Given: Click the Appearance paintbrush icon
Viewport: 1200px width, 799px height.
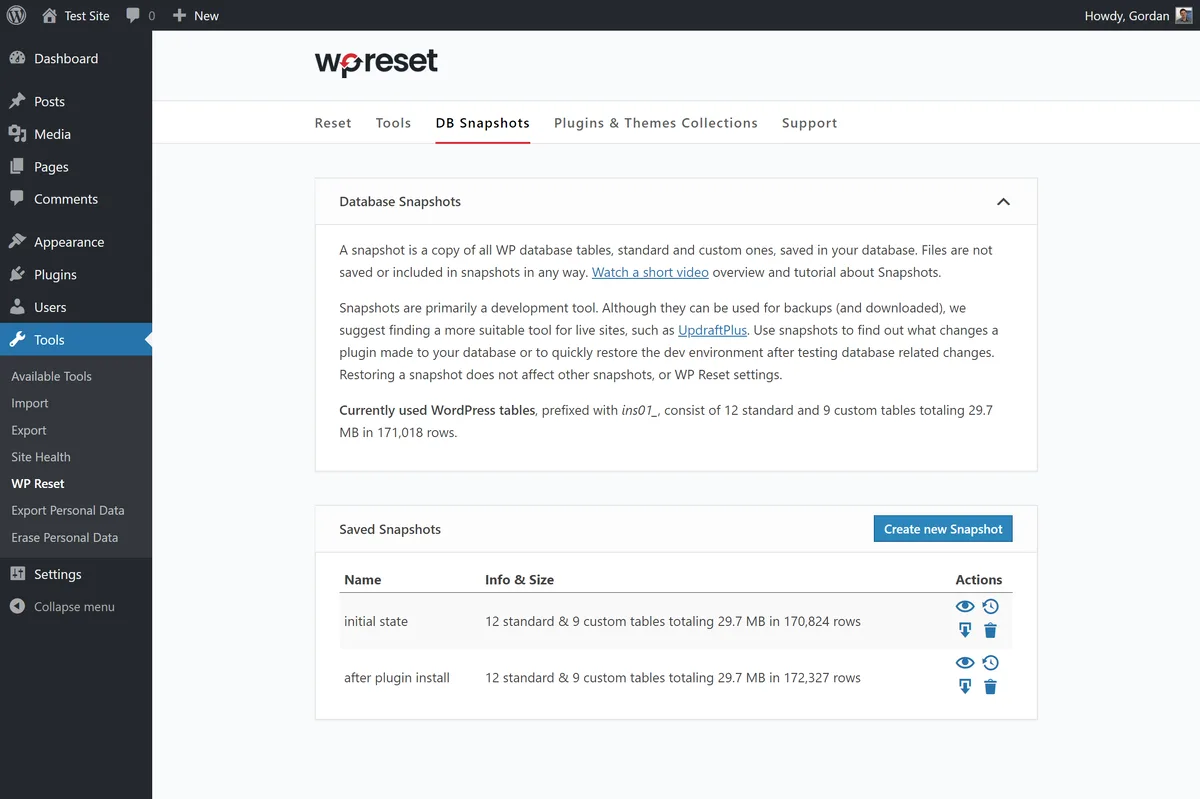Looking at the screenshot, I should pyautogui.click(x=17, y=241).
